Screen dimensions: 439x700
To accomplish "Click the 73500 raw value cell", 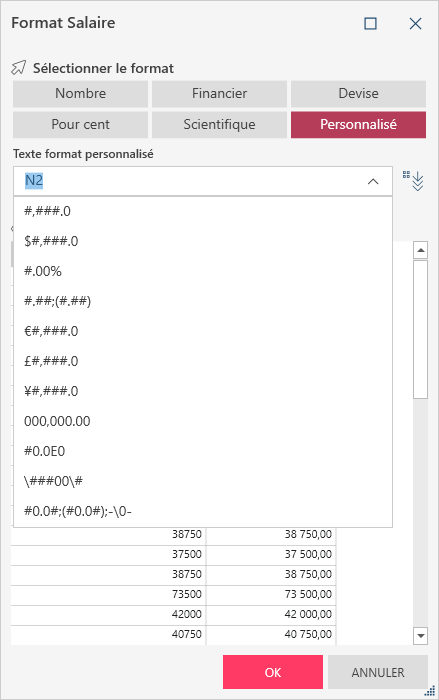I will 108,594.
